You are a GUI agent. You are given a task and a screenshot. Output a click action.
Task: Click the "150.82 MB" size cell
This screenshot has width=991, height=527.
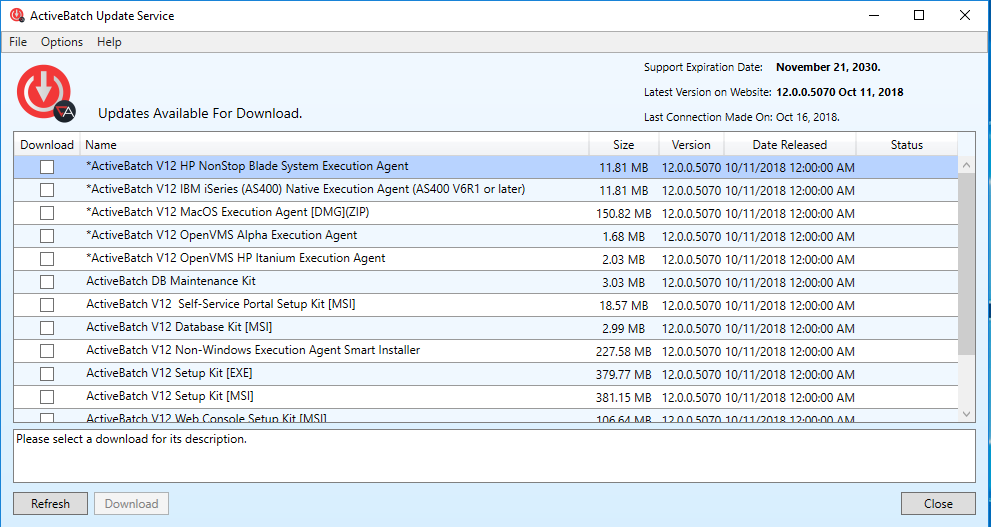pyautogui.click(x=623, y=214)
